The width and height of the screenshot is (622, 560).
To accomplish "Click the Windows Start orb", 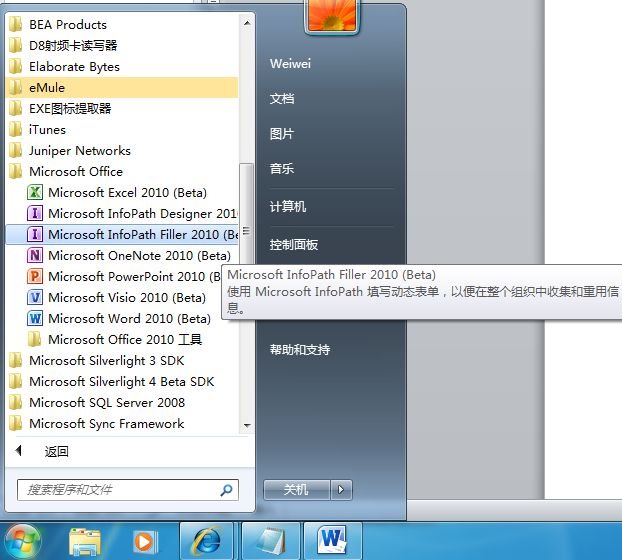I will coord(23,541).
